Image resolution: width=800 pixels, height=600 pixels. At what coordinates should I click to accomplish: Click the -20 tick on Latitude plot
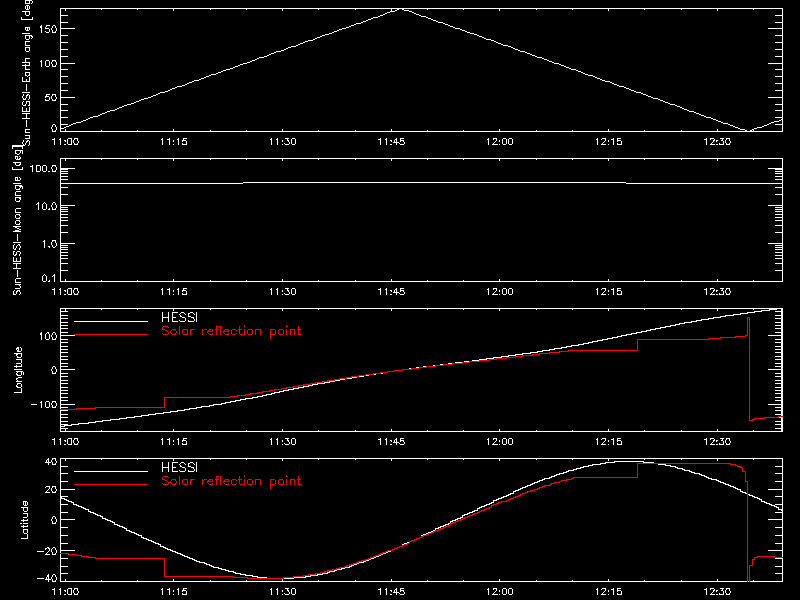(x=47, y=551)
